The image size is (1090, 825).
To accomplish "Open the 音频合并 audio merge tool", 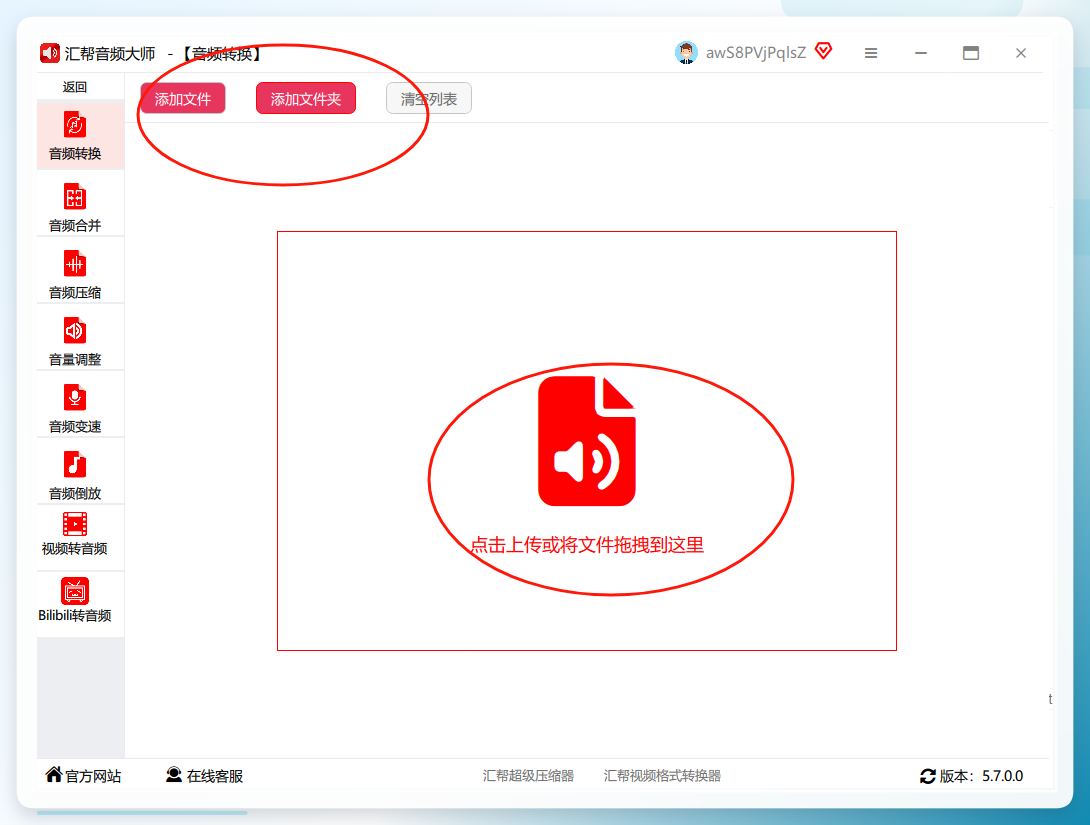I will [x=81, y=206].
